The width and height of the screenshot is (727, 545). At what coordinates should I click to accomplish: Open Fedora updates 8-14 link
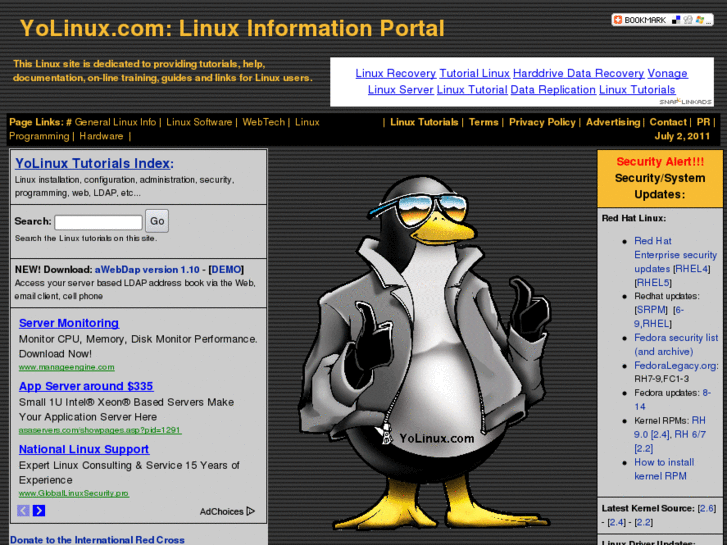pyautogui.click(x=672, y=399)
